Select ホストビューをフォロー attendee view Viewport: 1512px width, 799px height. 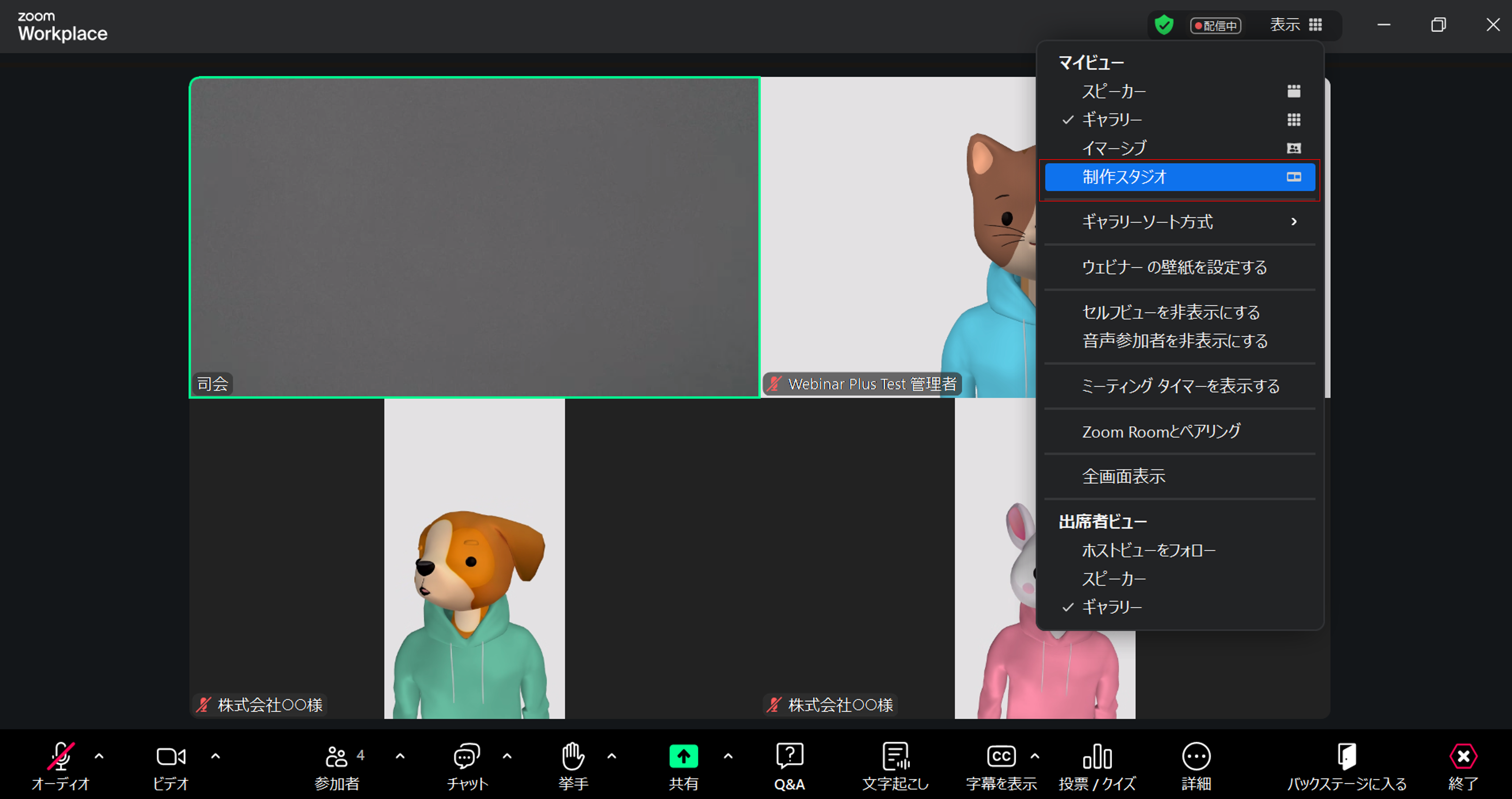(x=1180, y=550)
